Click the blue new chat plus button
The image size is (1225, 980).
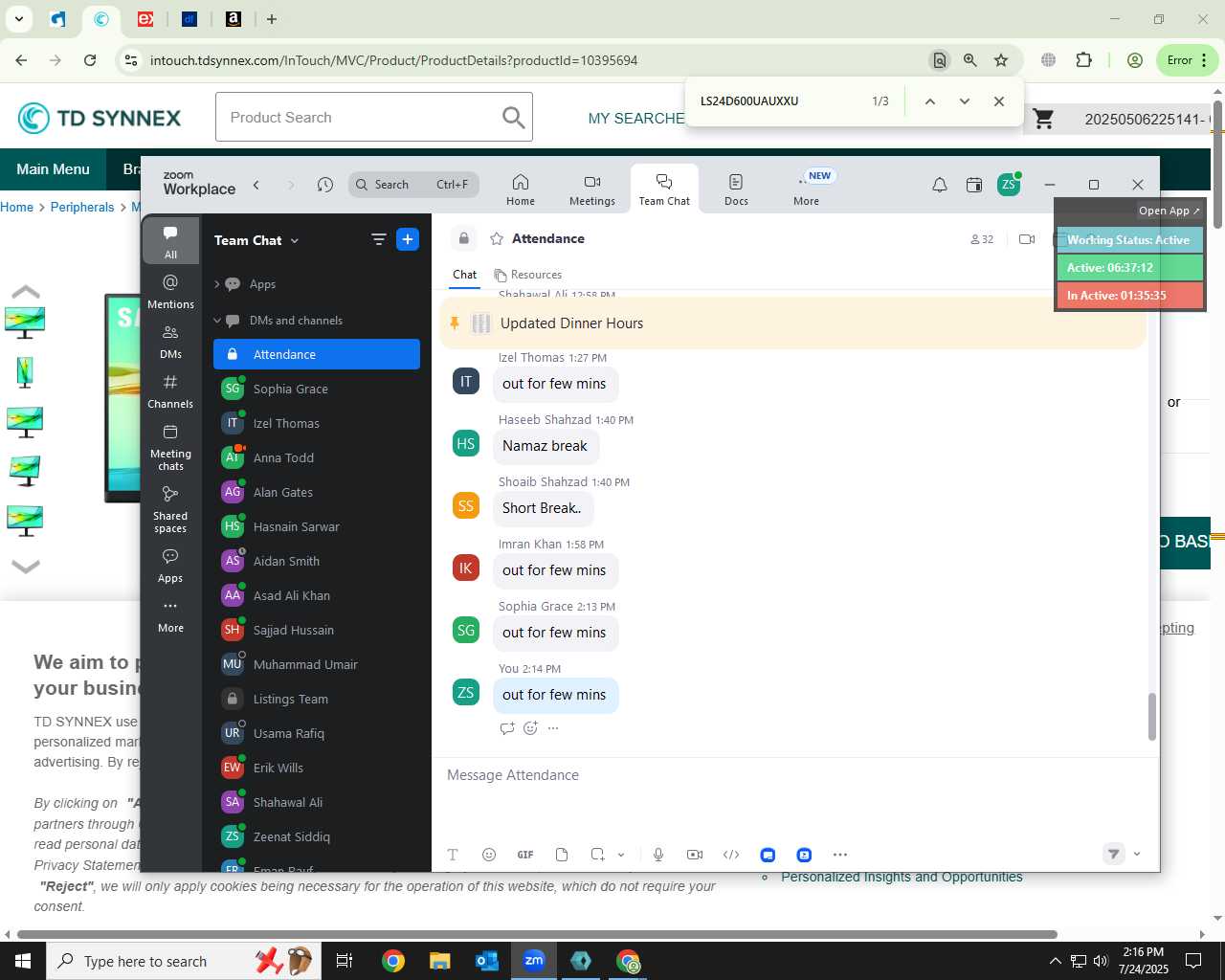tap(408, 239)
